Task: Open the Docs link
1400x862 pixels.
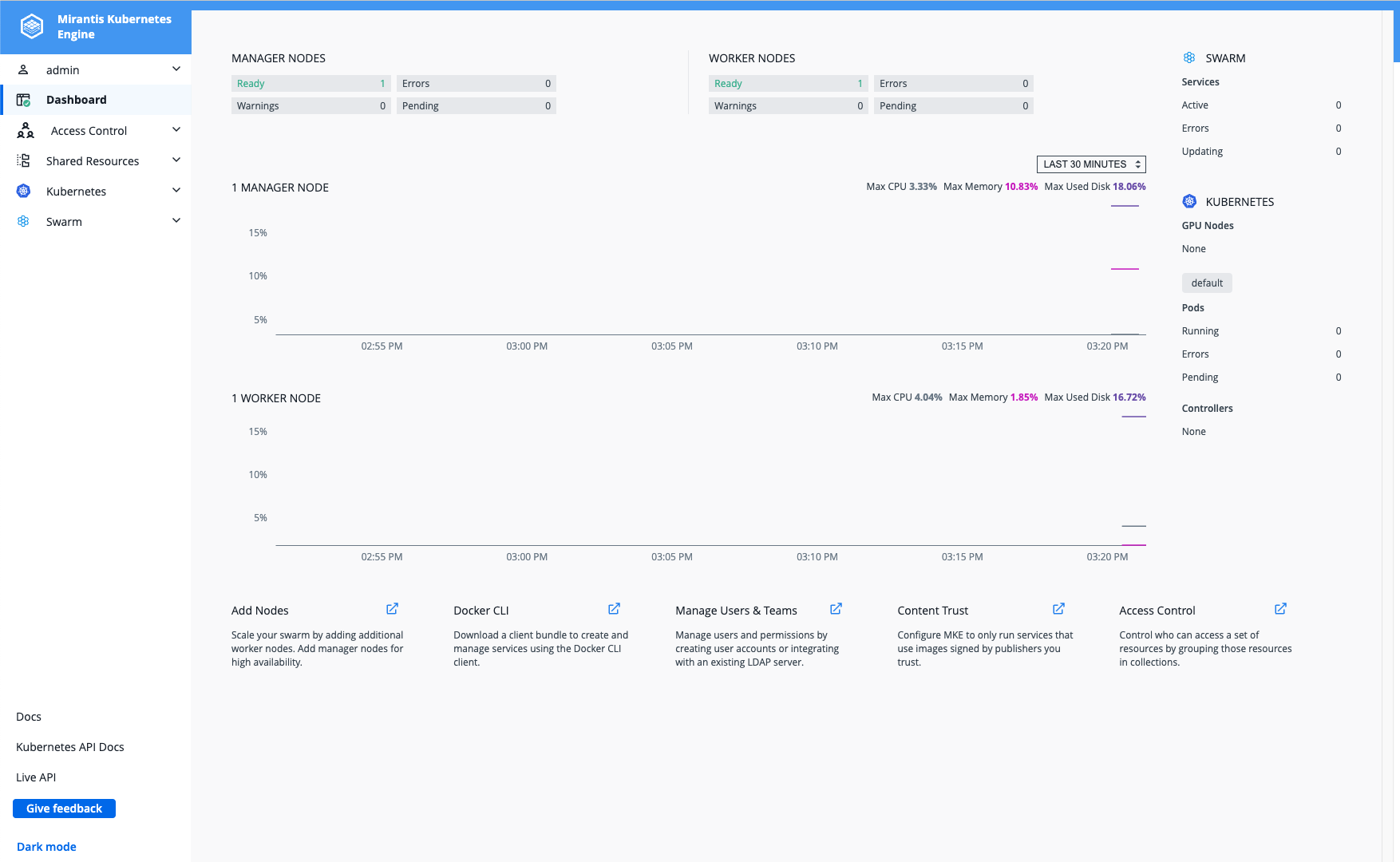Action: 29,717
